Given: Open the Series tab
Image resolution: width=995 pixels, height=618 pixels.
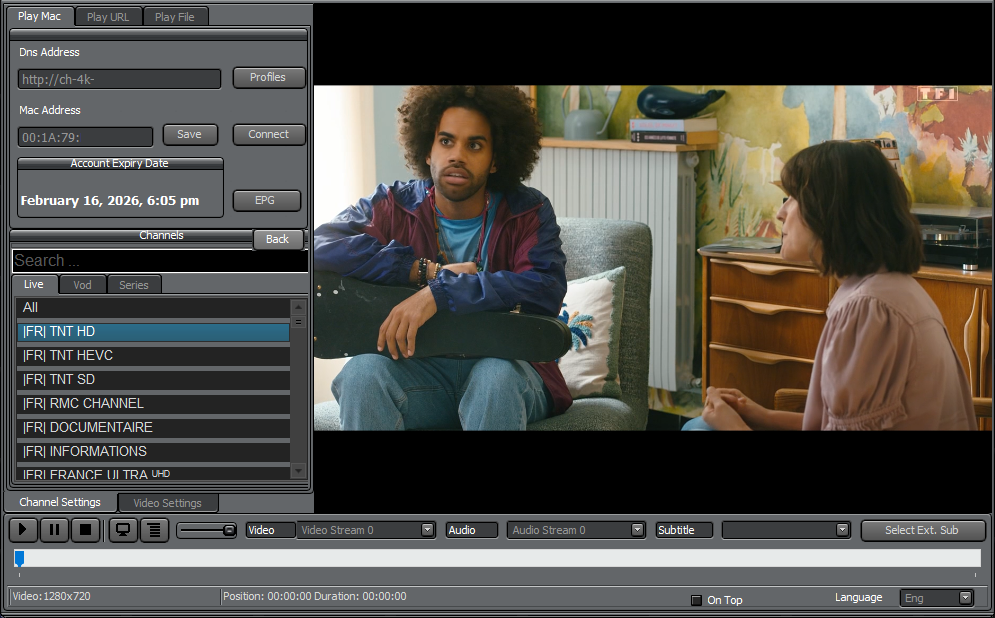Looking at the screenshot, I should click(134, 285).
